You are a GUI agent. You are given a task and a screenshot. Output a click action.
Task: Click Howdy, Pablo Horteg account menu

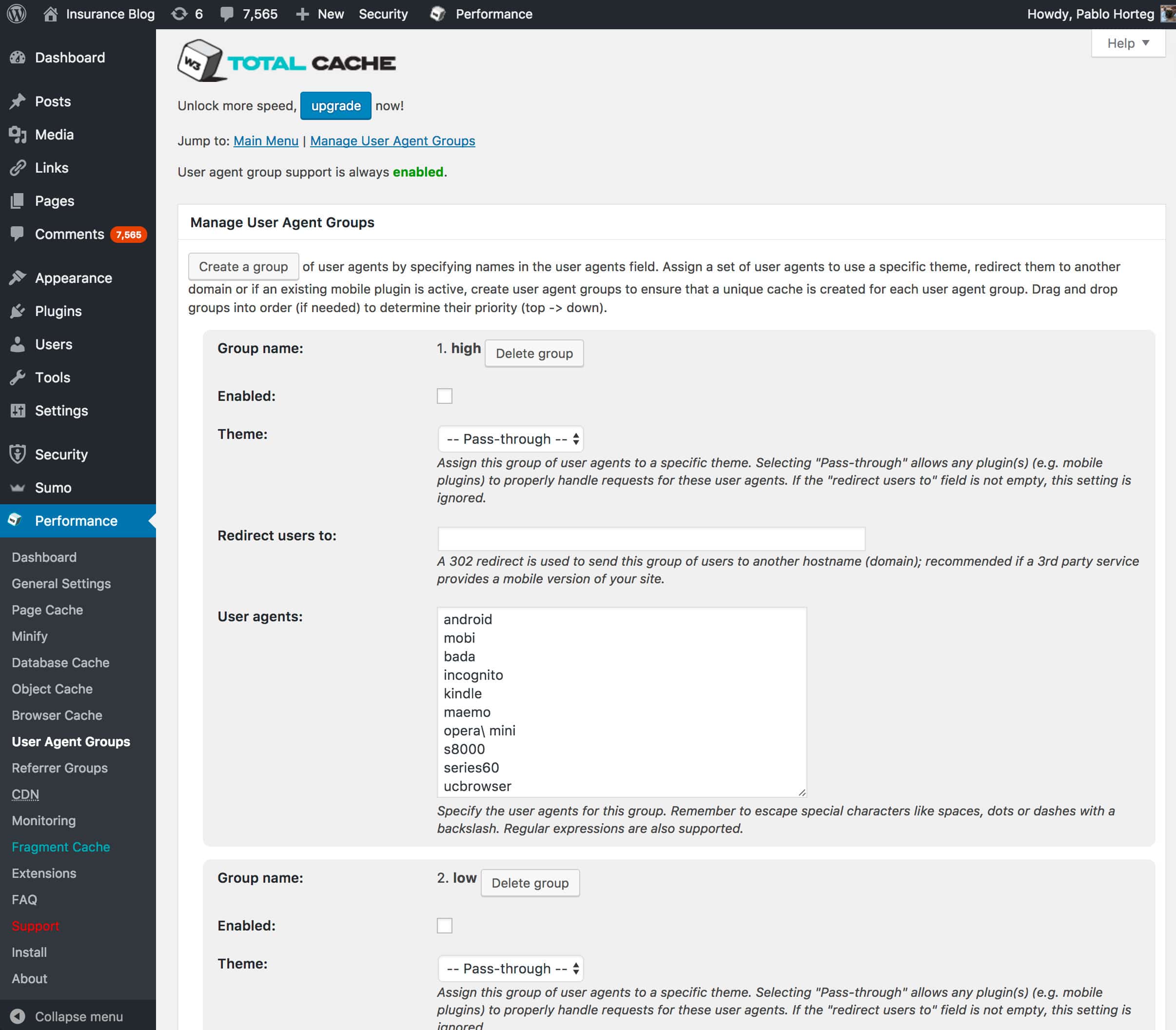coord(1090,14)
